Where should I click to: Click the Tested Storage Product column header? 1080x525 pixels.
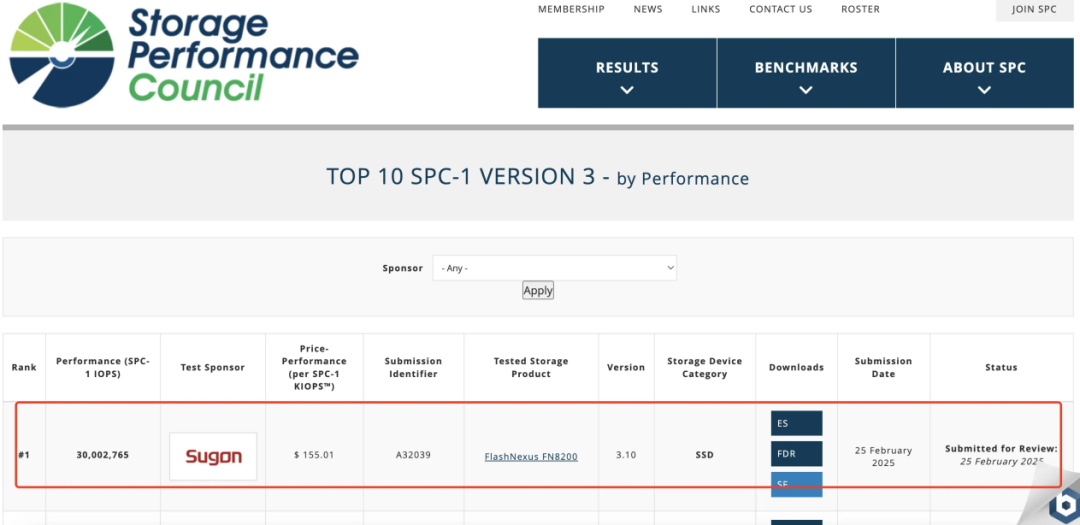531,367
